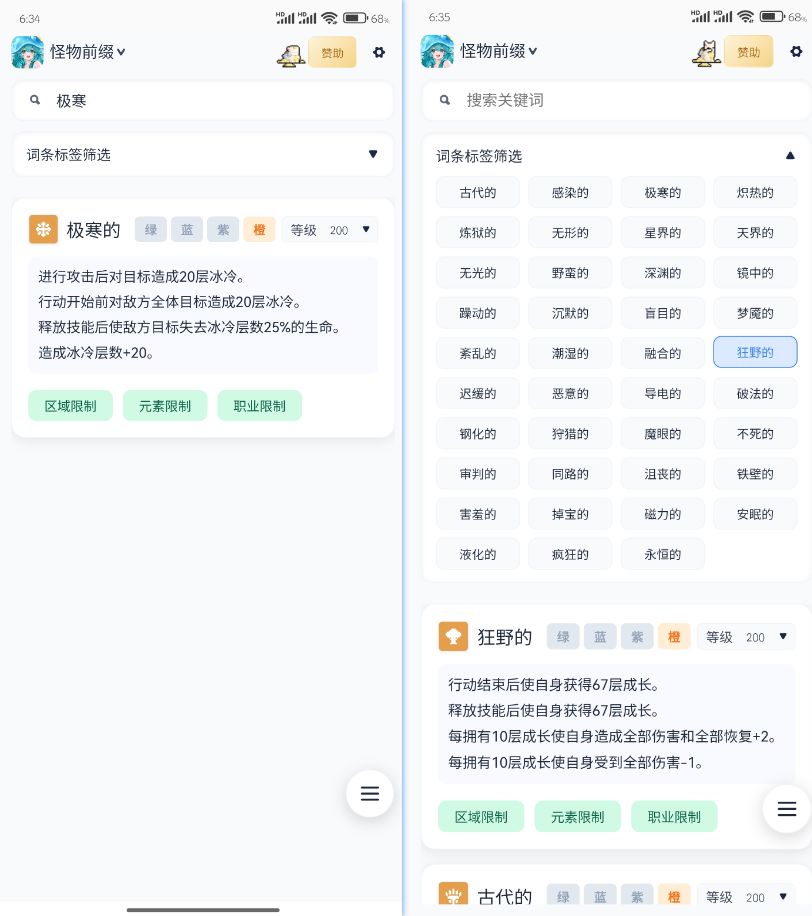Select 绿 rarity on 狂野的 card
Screen dimensions: 812x916
[563, 637]
